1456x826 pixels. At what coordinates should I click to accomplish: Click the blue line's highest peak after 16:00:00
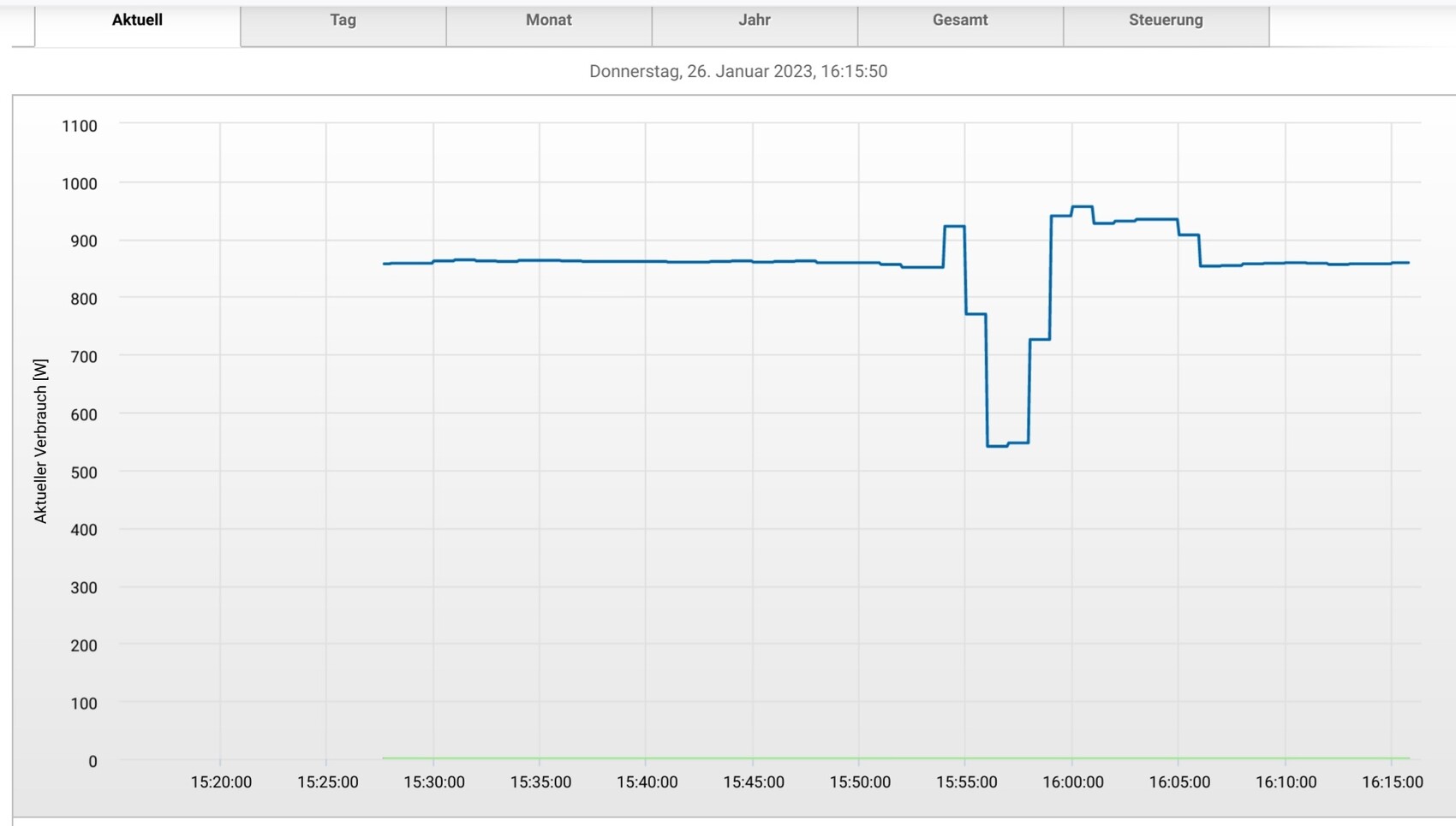point(1082,206)
